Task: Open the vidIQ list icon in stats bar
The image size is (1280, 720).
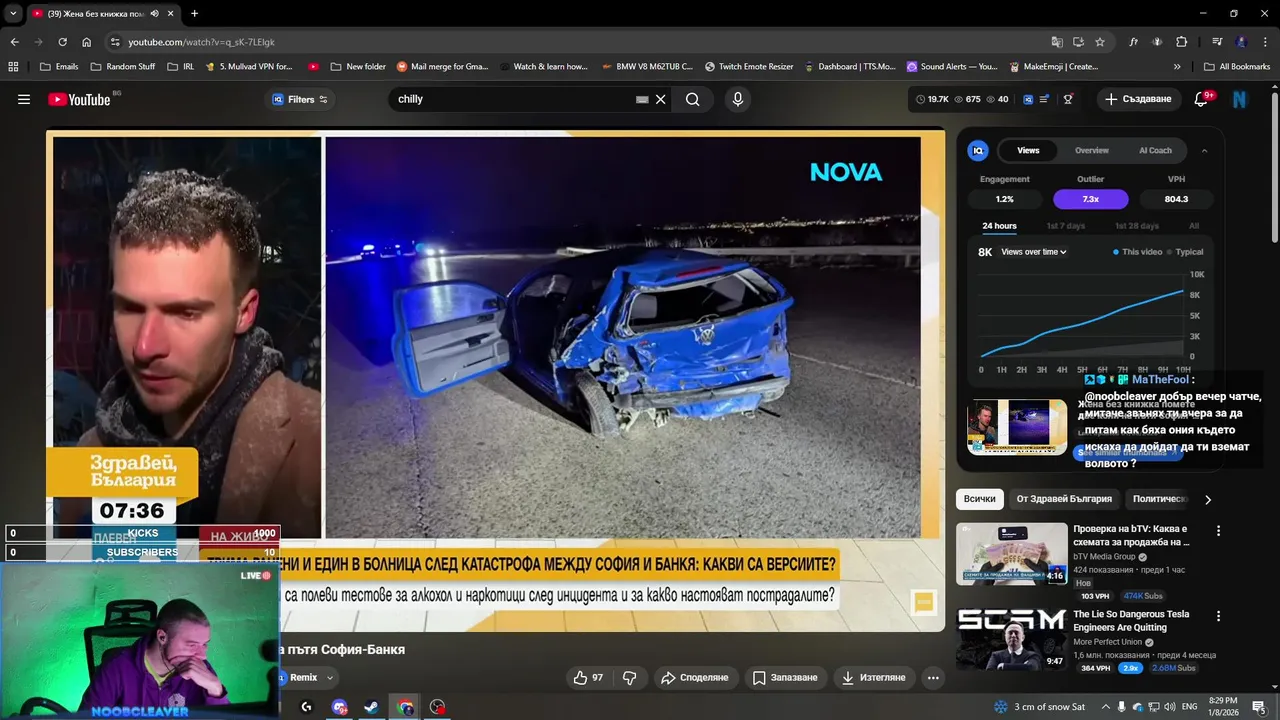Action: click(x=1044, y=99)
